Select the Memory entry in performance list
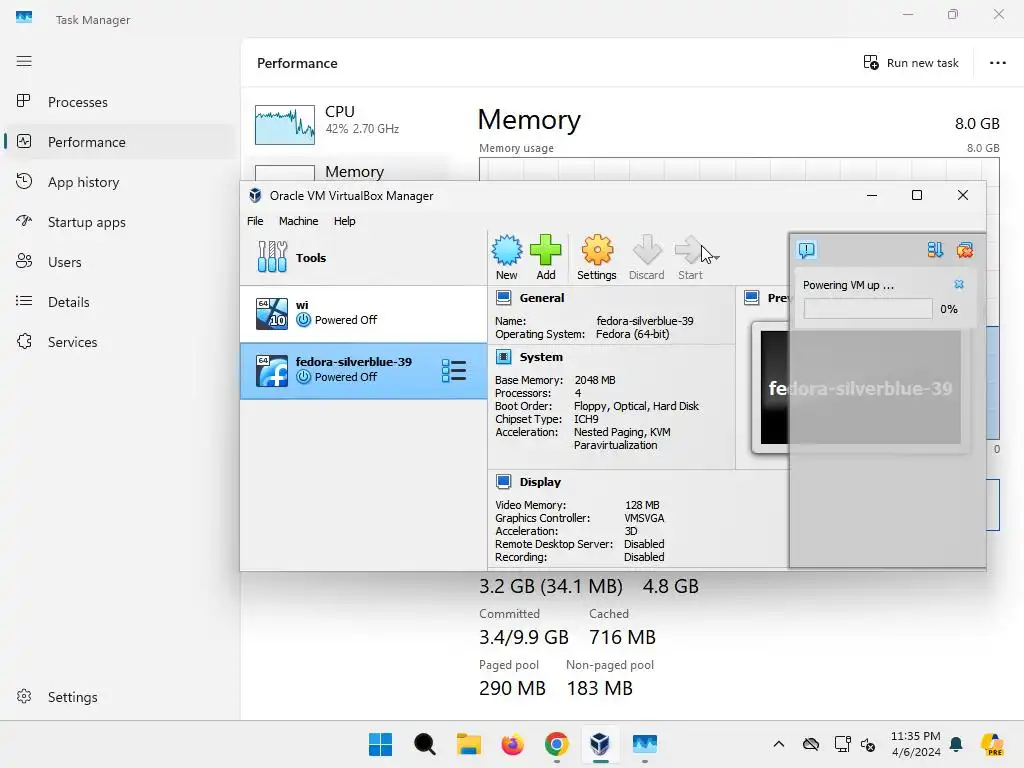The image size is (1024, 768). point(354,172)
